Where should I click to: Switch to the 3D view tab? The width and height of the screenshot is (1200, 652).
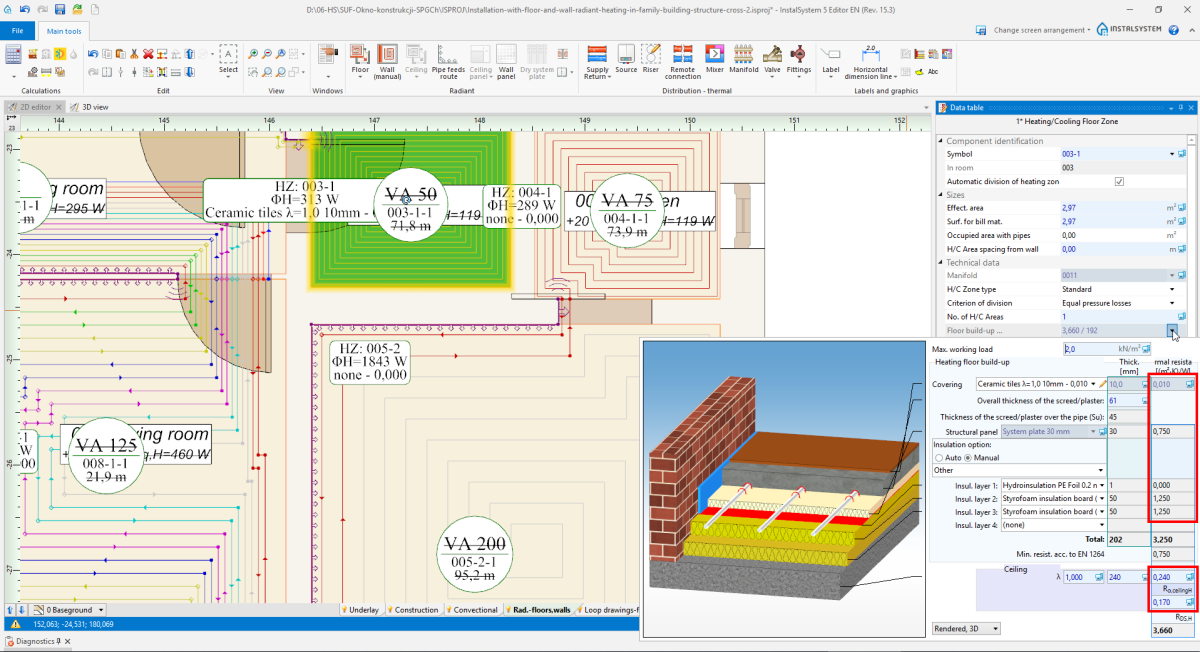tap(94, 106)
